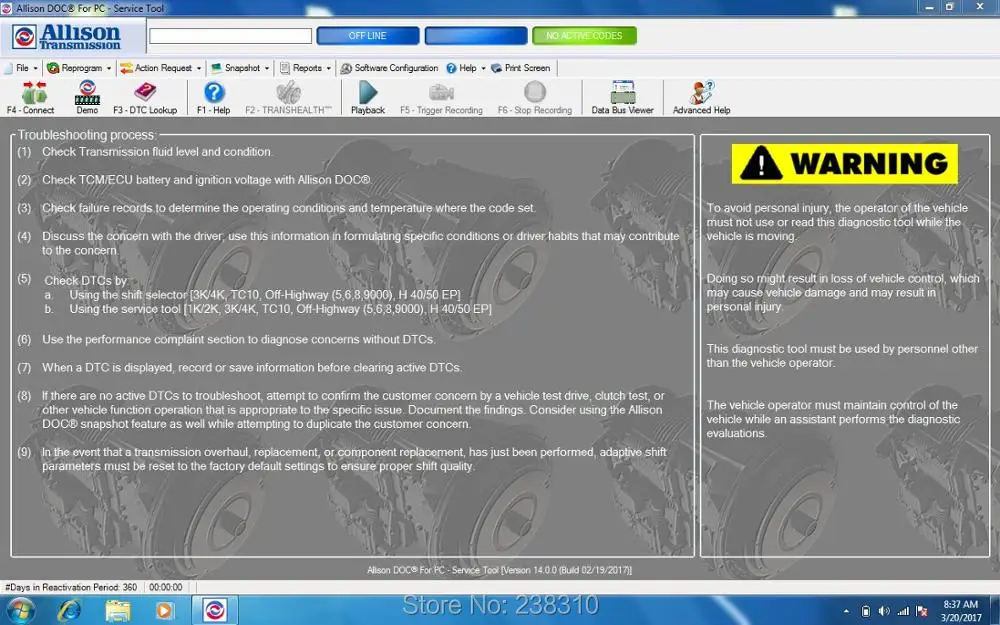Viewport: 1000px width, 625px height.
Task: Click F5 - Trigger Recording
Action: pyautogui.click(x=441, y=98)
